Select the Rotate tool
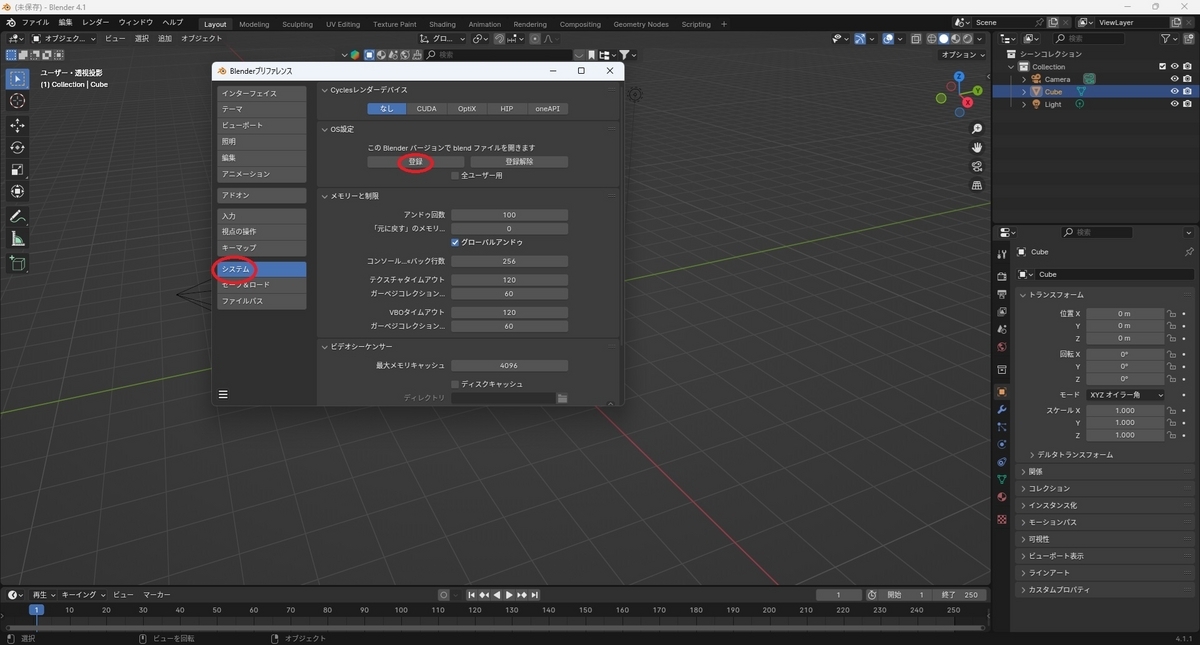 (17, 147)
